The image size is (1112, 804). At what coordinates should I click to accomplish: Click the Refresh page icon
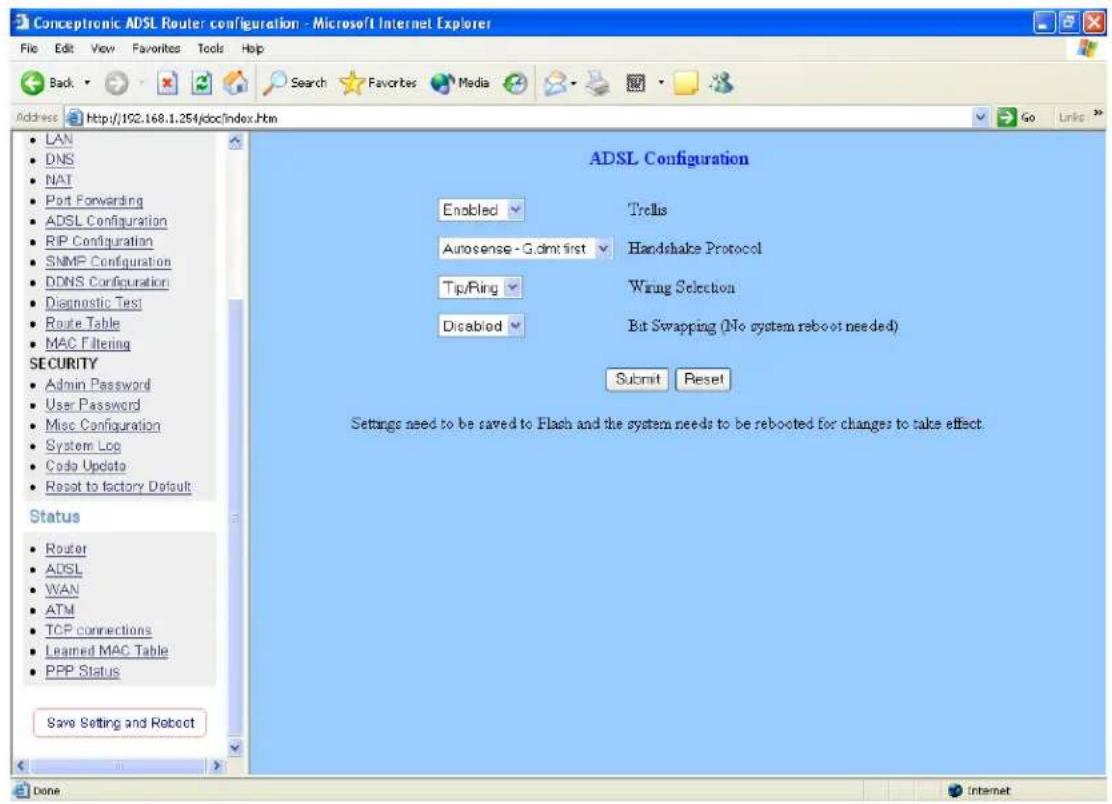(x=202, y=84)
